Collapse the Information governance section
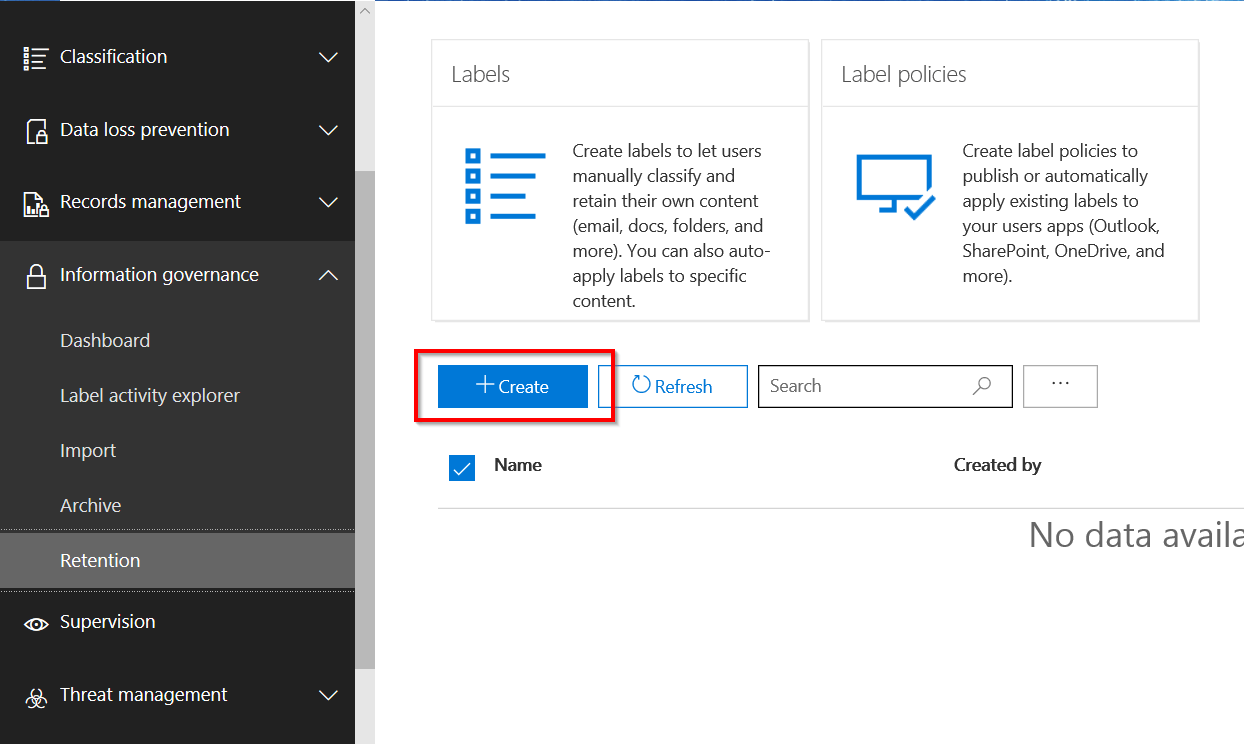Image resolution: width=1244 pixels, height=744 pixels. (x=328, y=274)
